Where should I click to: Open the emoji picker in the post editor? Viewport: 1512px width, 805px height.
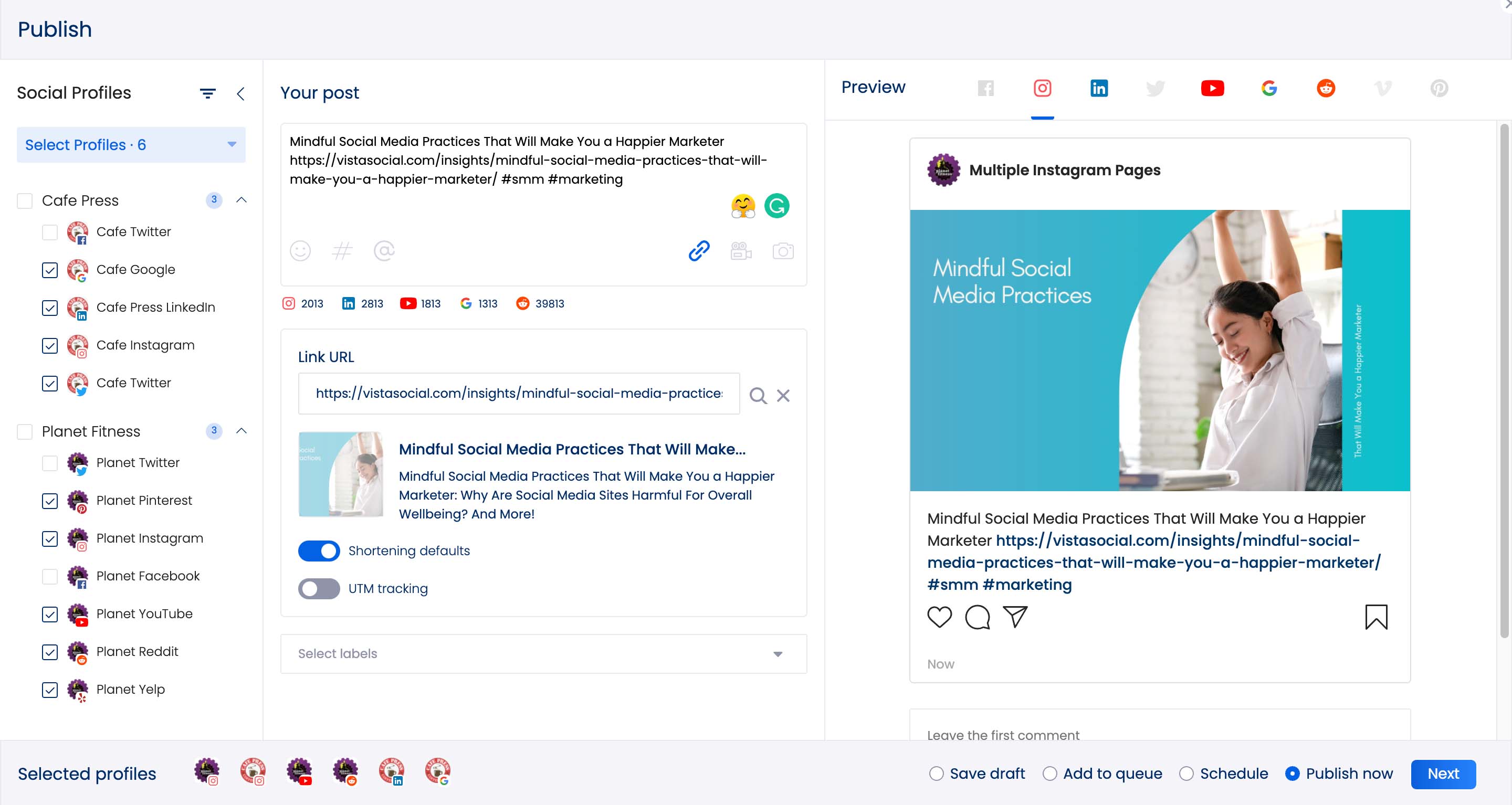pos(300,251)
